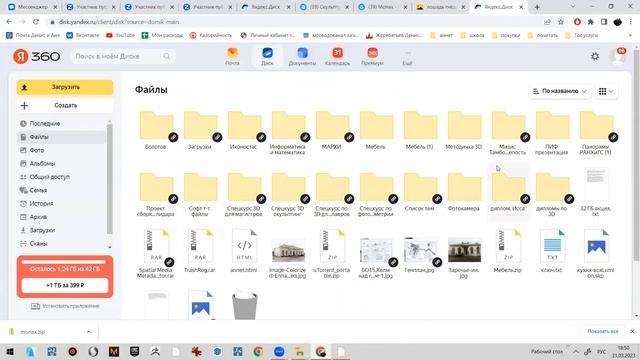The image size is (640, 360).
Task: Open the Вконтакте bookmark
Action: click(83, 36)
